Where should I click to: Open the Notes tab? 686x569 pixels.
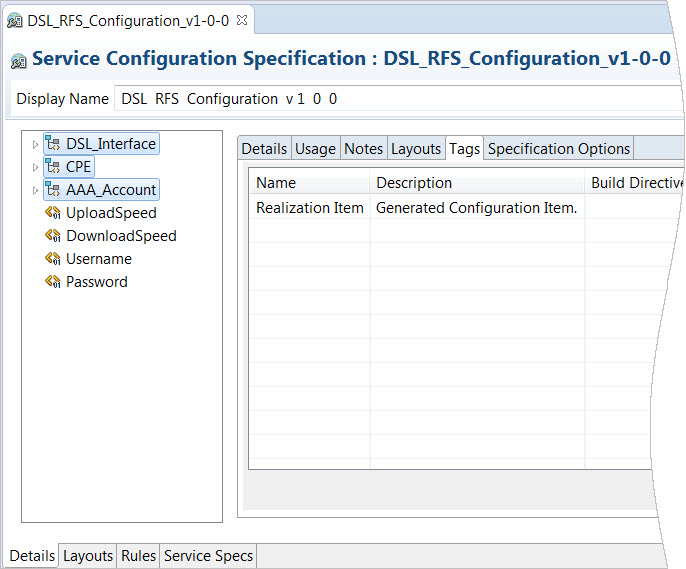363,149
